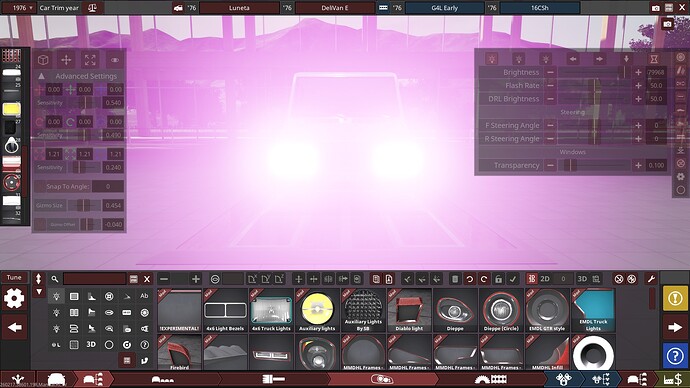This screenshot has width=690, height=388.
Task: Clear the search with the X button
Action: coord(147,279)
